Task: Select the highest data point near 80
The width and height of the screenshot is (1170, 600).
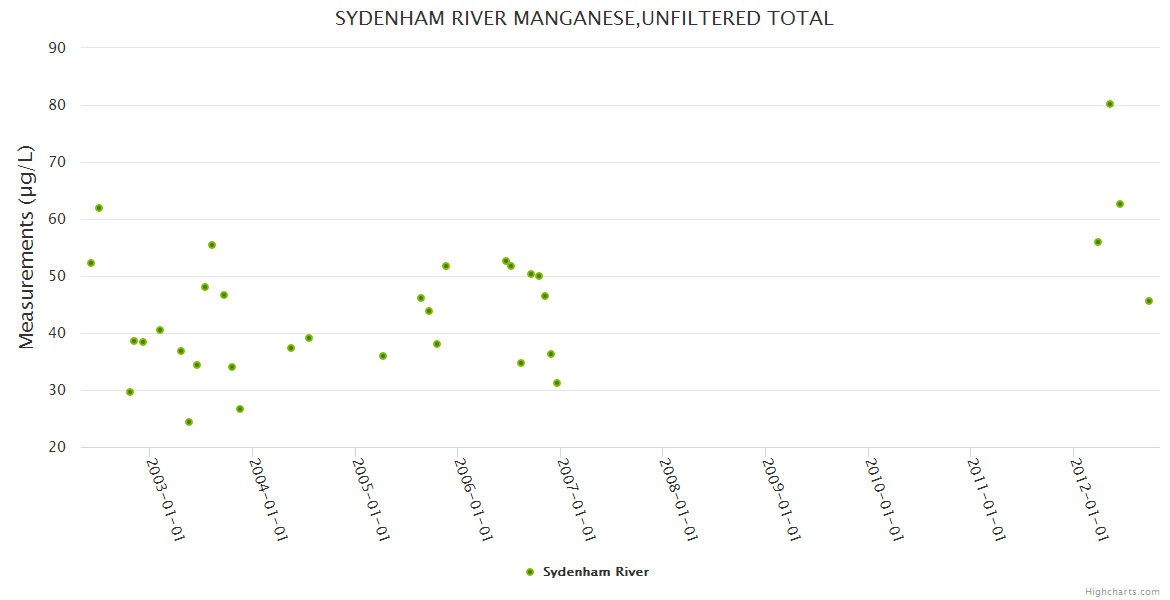Action: 1110,104
